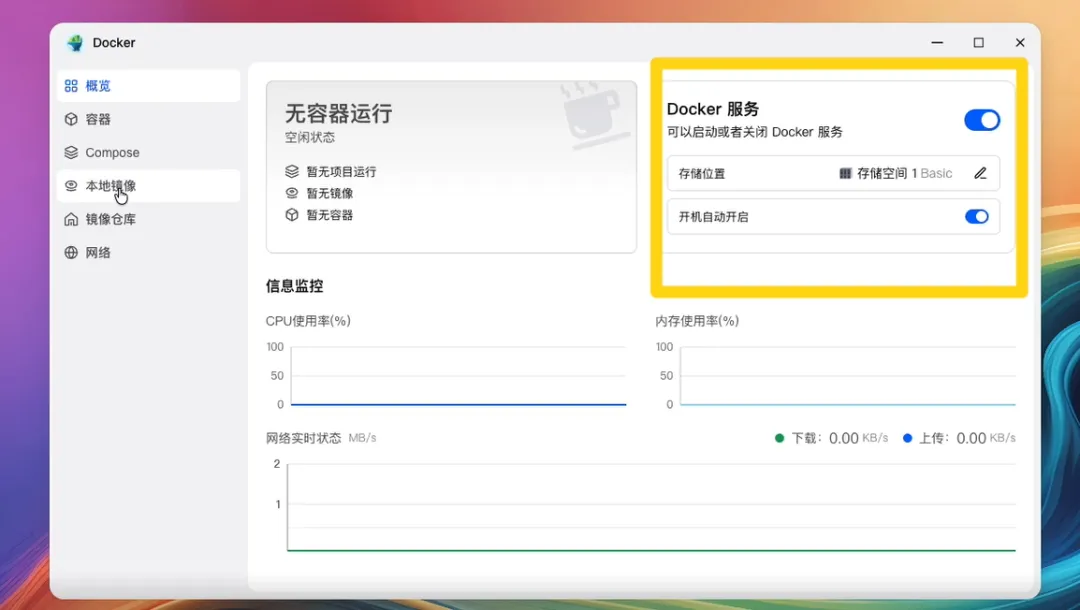Image resolution: width=1080 pixels, height=610 pixels.
Task: Click the 本地镜像 disk icon
Action: tap(71, 186)
